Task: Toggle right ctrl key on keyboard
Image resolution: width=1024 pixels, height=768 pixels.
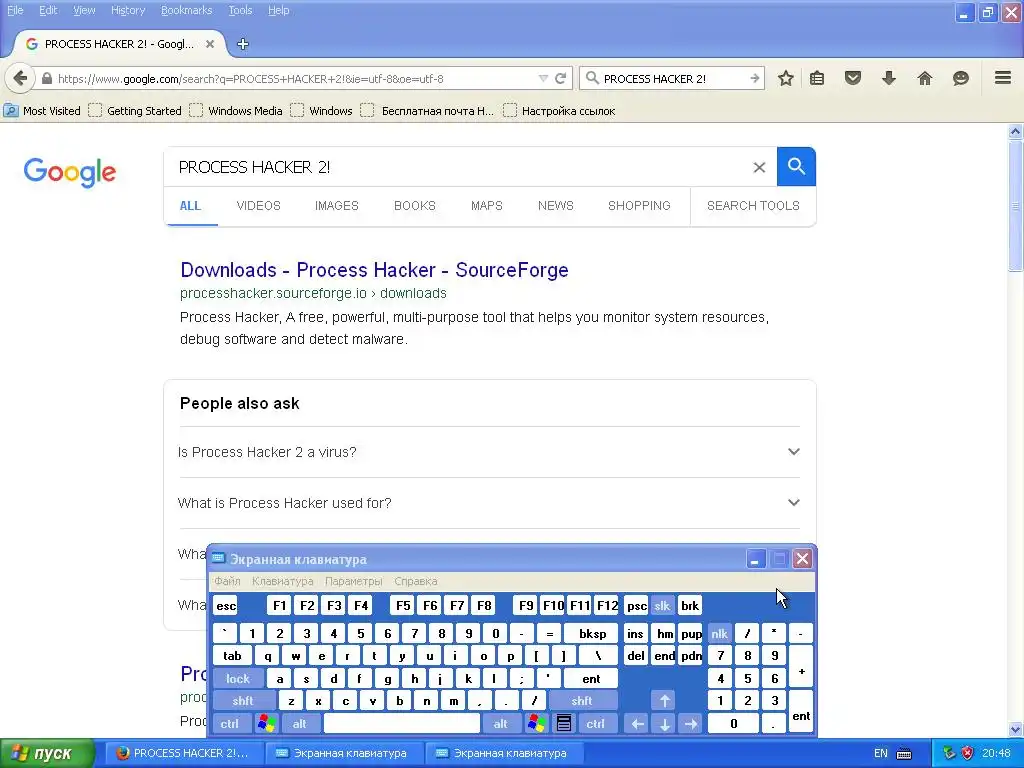Action: (x=596, y=723)
